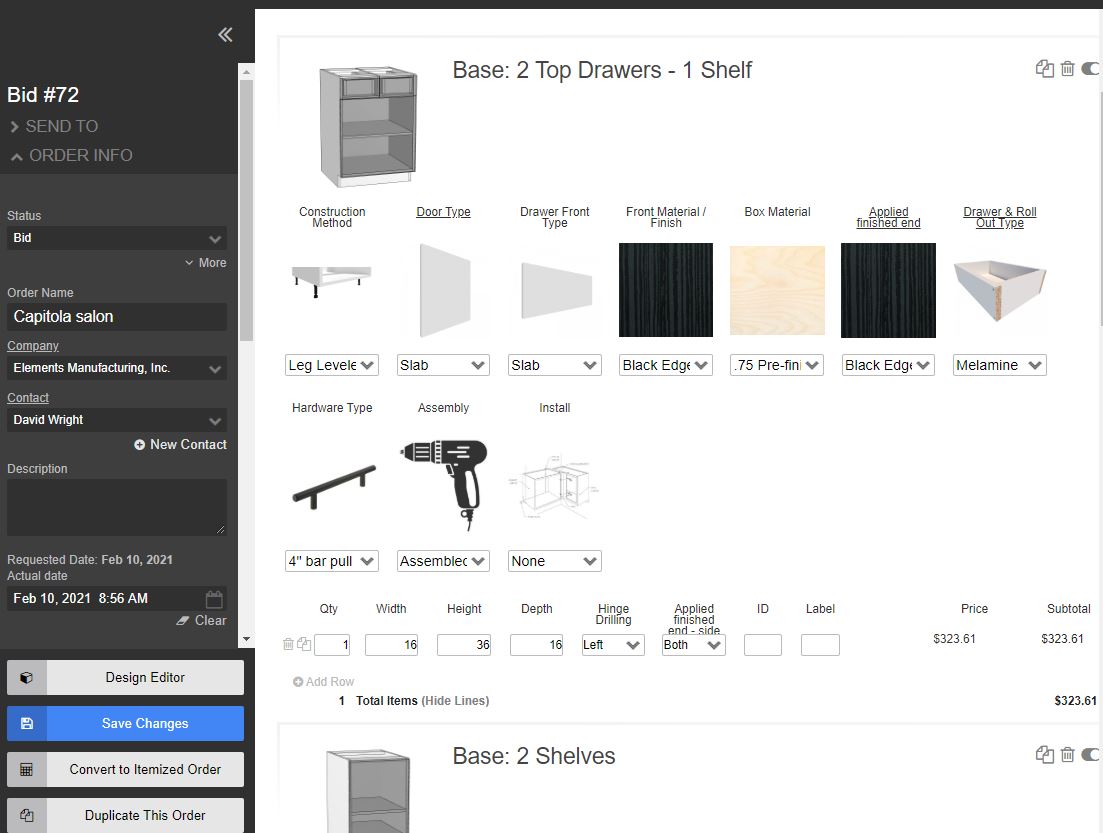Duplicate the Base: 2 Top Drawers cabinet
Image resolution: width=1103 pixels, height=833 pixels.
[1044, 69]
